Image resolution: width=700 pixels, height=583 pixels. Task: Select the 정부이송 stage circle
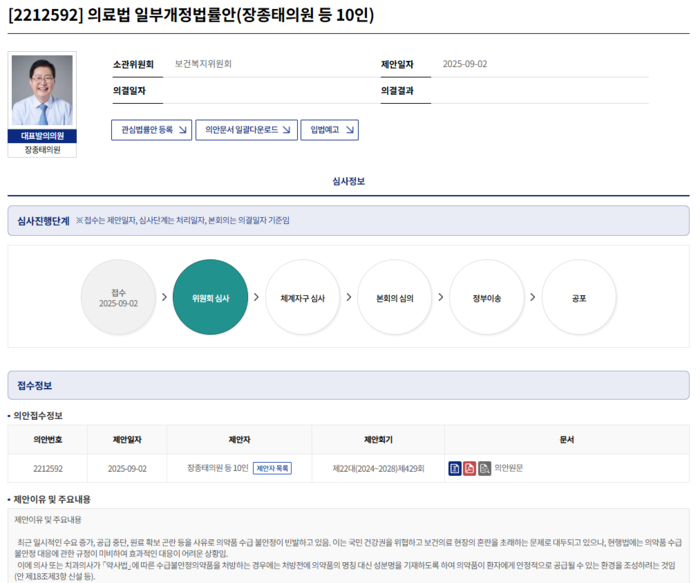(x=487, y=298)
